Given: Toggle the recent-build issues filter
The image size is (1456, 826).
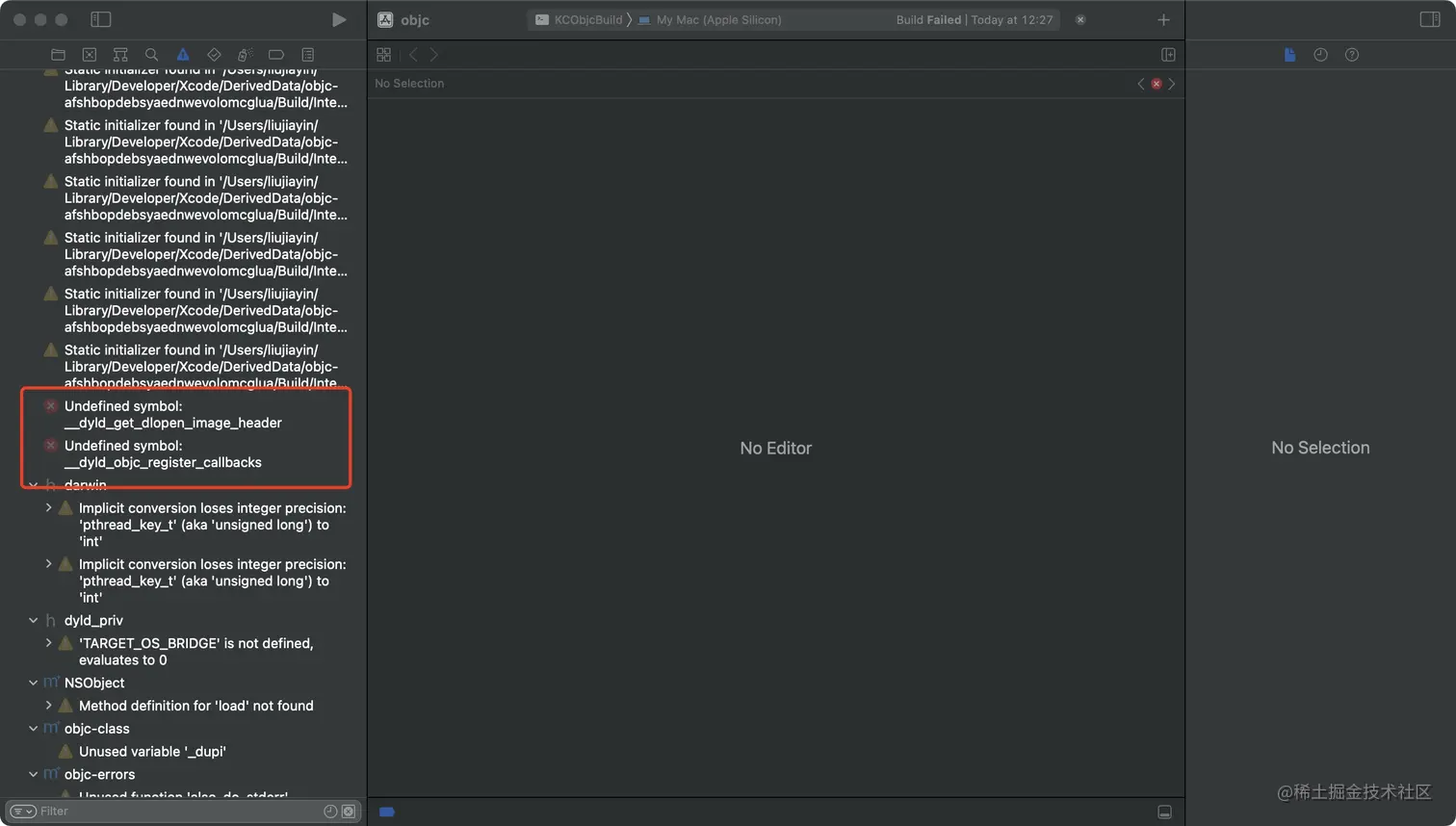Looking at the screenshot, I should (x=330, y=812).
